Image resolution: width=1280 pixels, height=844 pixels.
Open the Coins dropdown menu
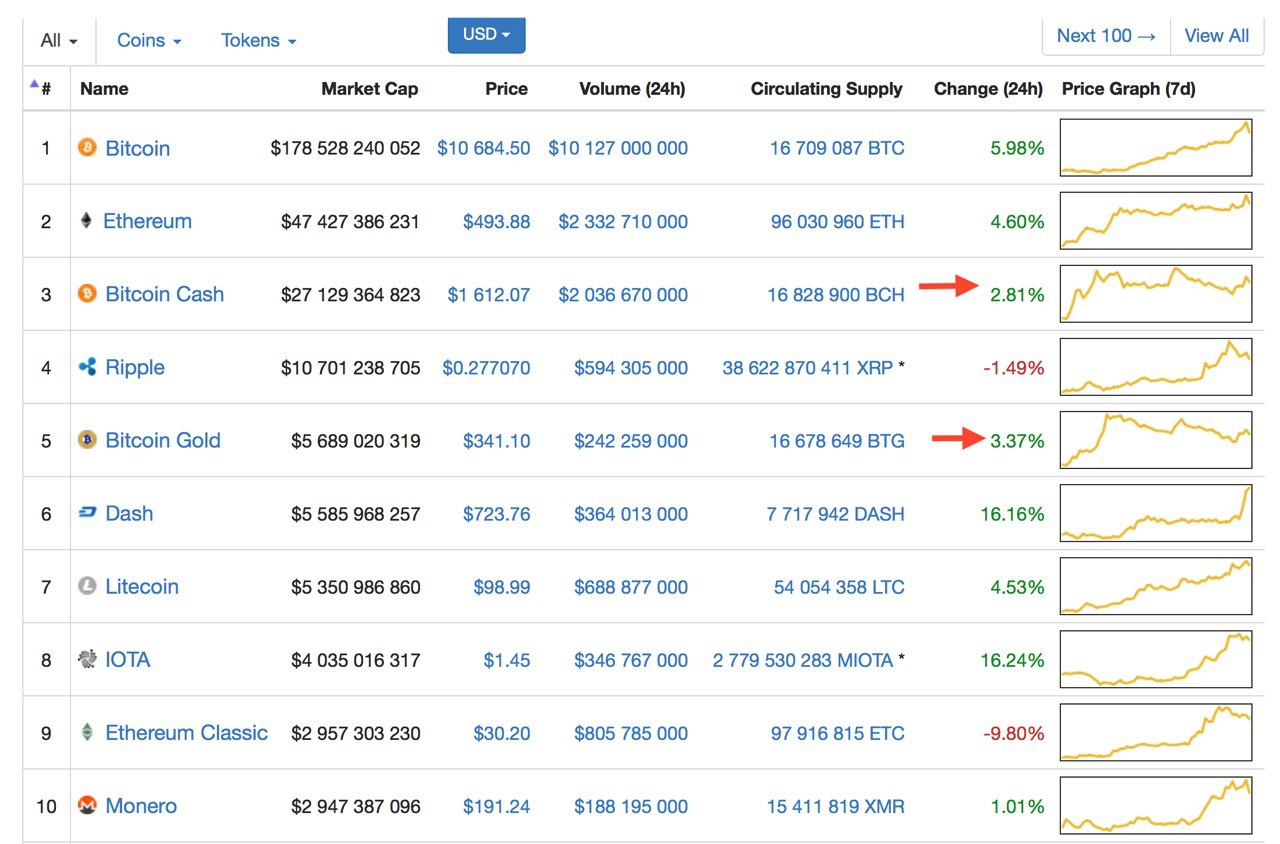point(149,41)
